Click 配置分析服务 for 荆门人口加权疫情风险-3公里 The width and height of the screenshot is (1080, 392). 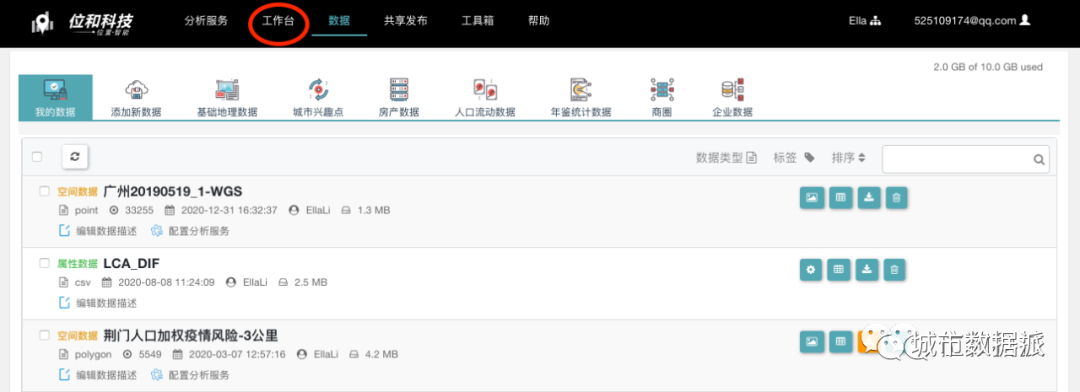[x=190, y=375]
